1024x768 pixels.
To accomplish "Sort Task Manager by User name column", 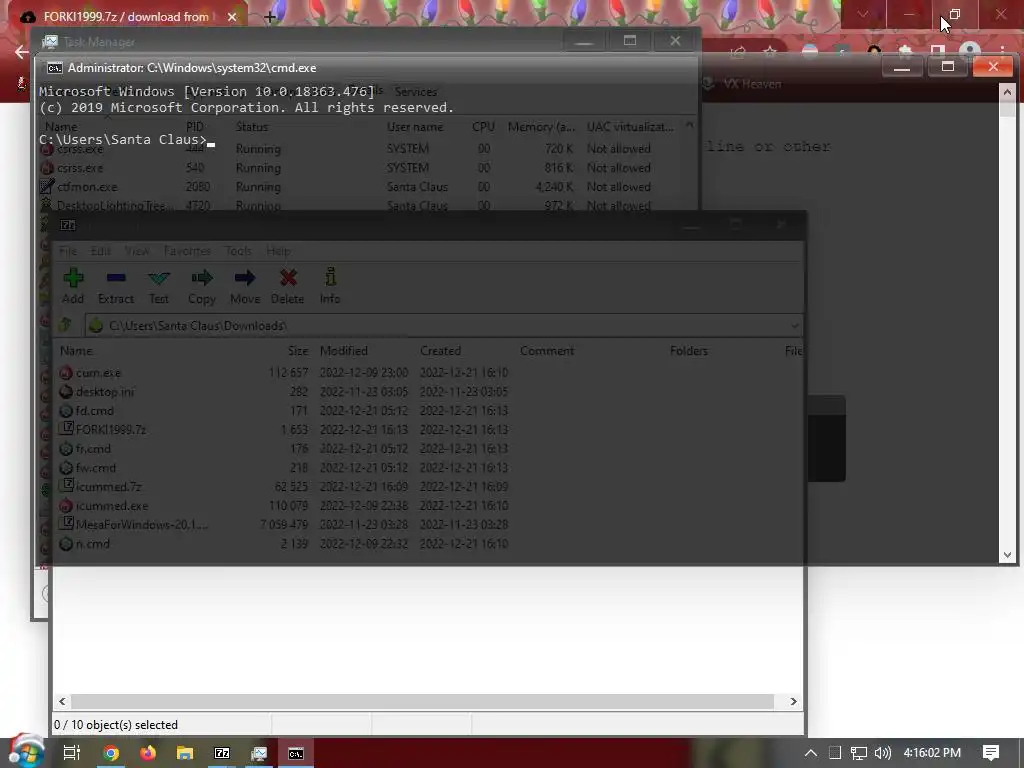I will click(415, 127).
